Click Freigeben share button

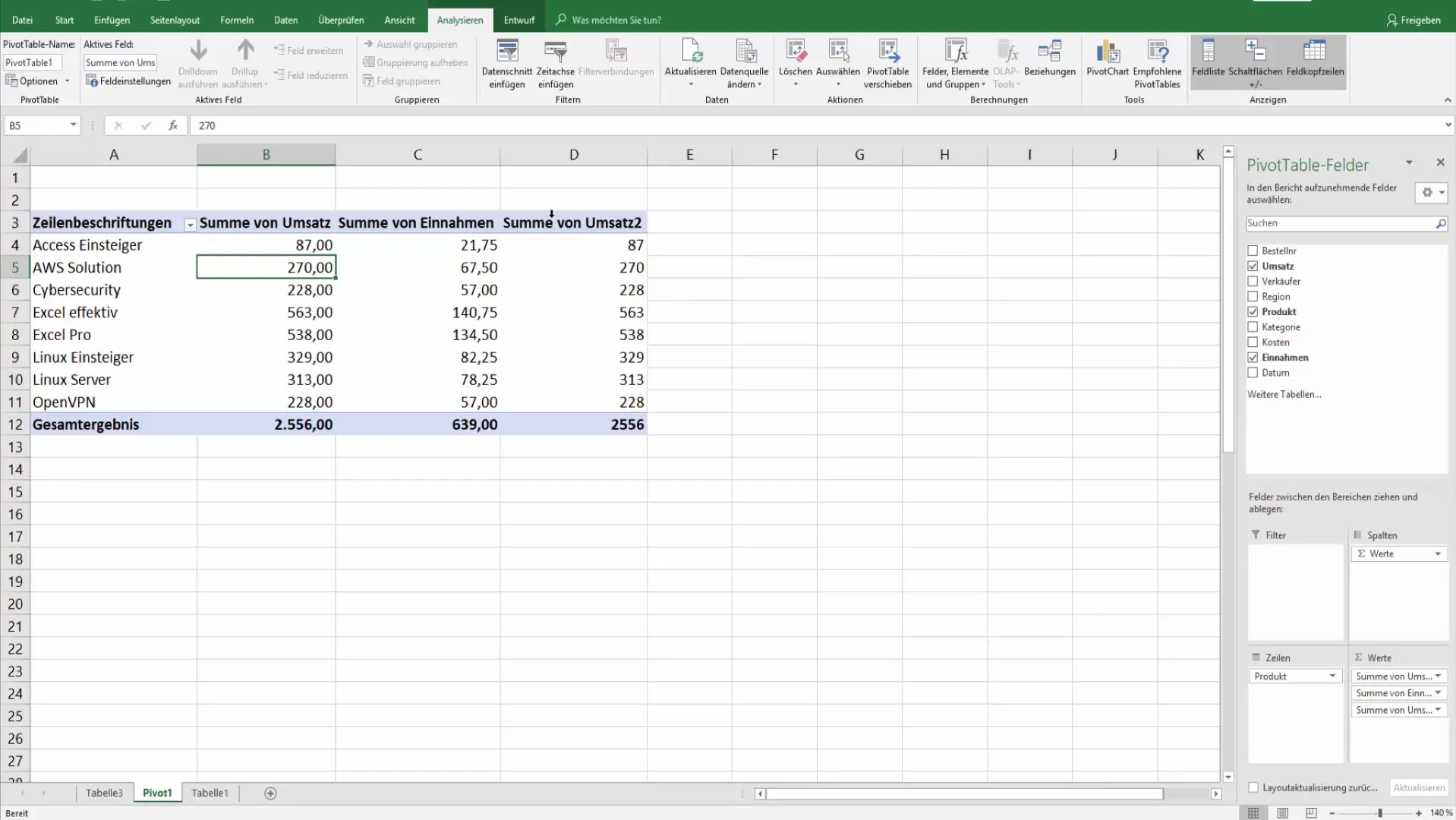(1413, 20)
